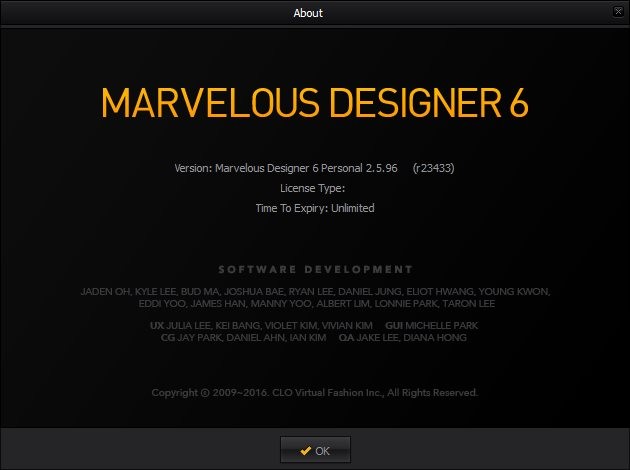Click the 'About' title bar text
Image resolution: width=630 pixels, height=470 pixels.
[x=308, y=13]
